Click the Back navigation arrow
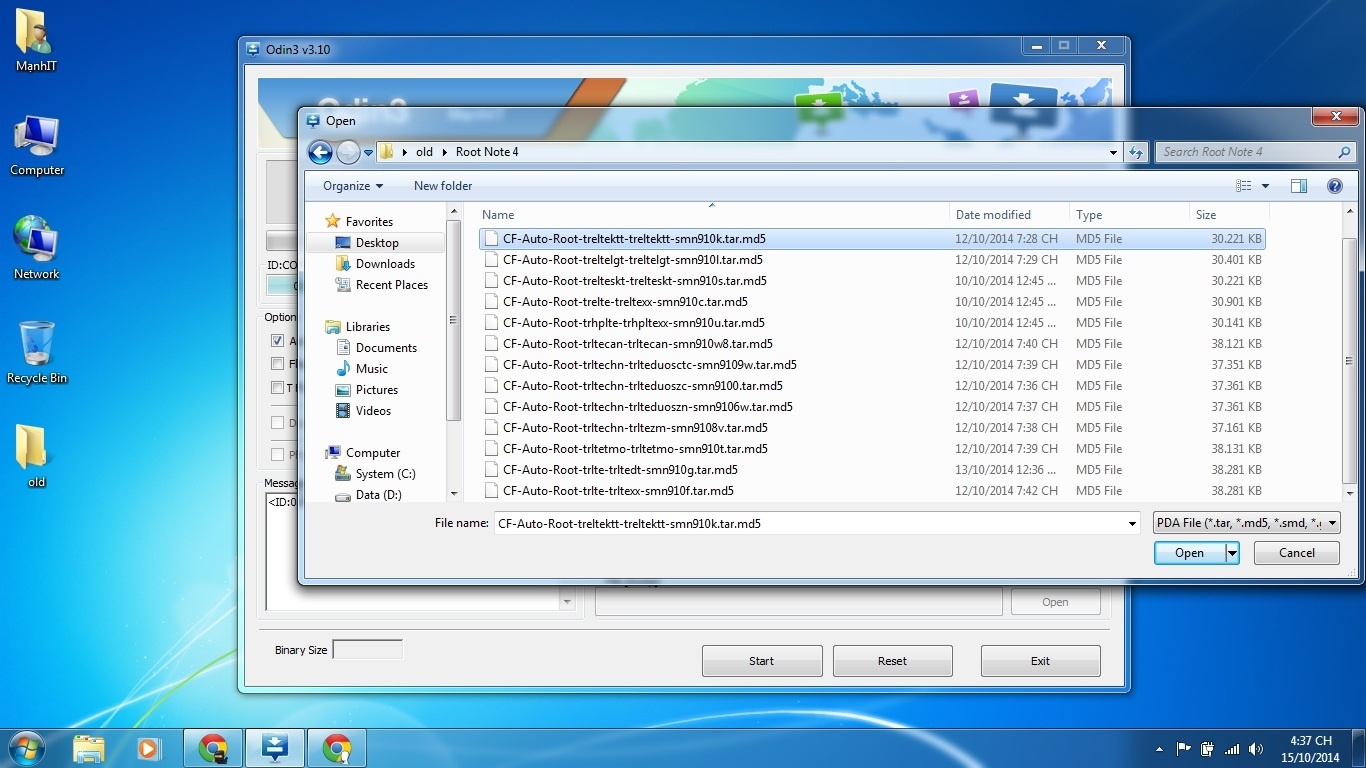Screen dimensions: 1366x768 320,152
